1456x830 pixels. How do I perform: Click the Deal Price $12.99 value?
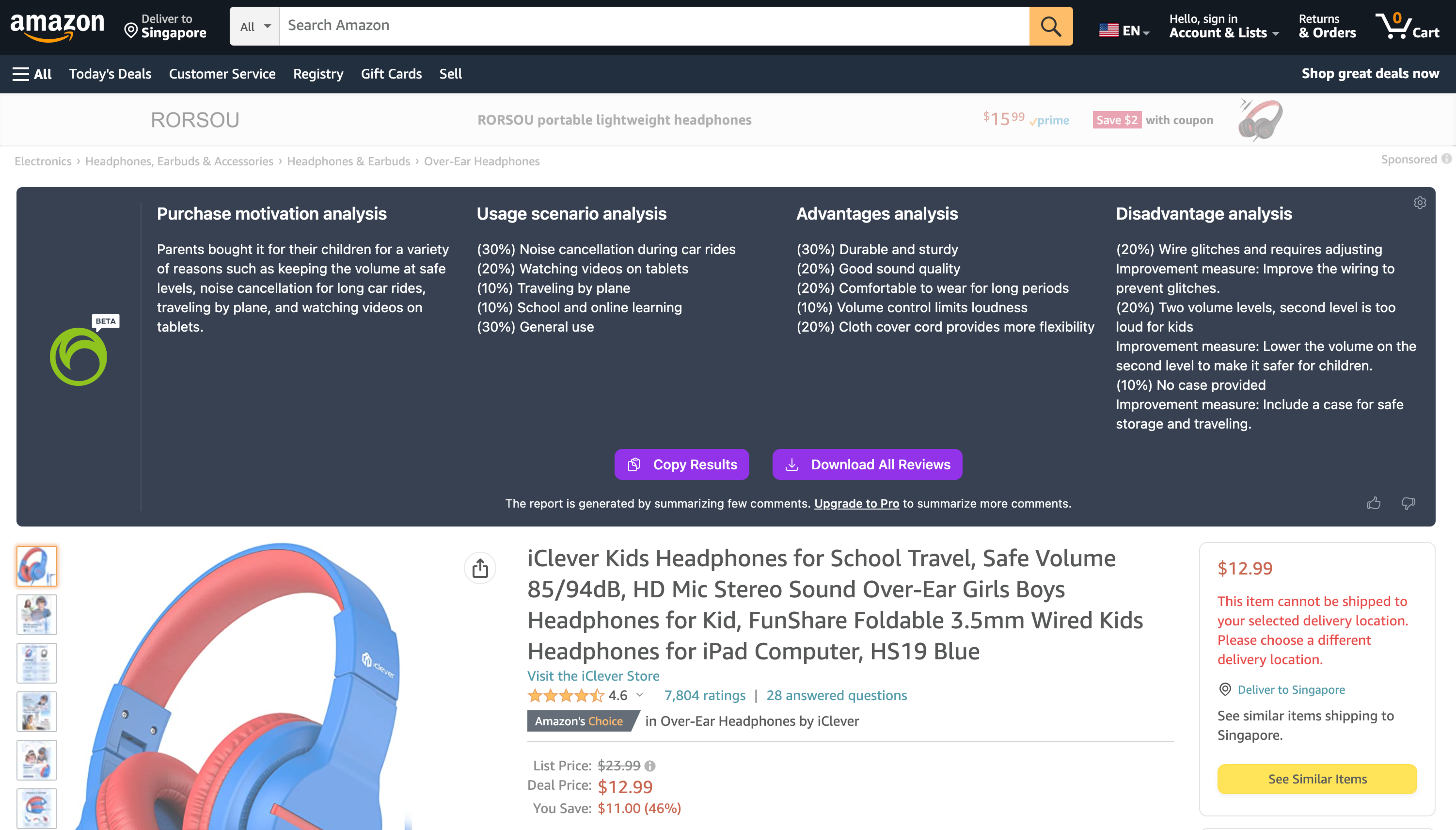click(625, 787)
